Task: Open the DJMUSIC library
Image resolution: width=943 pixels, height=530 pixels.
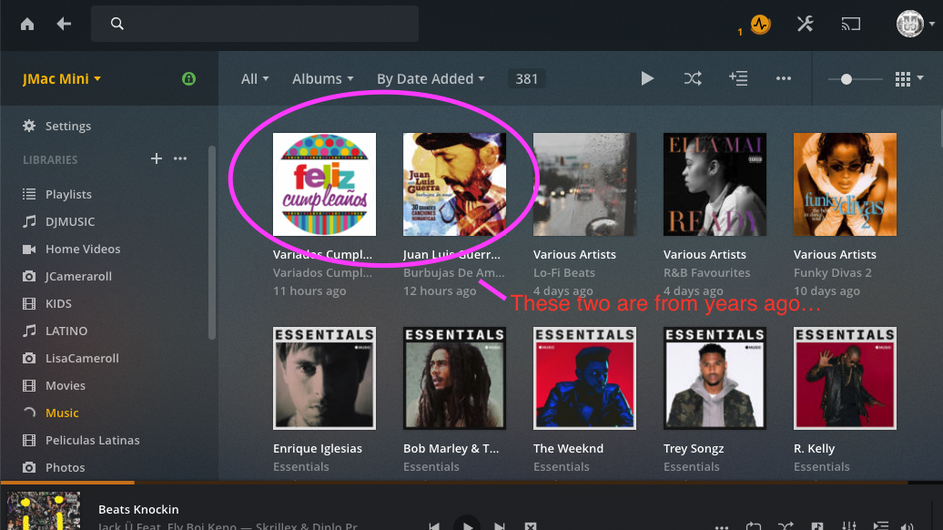Action: 70,221
